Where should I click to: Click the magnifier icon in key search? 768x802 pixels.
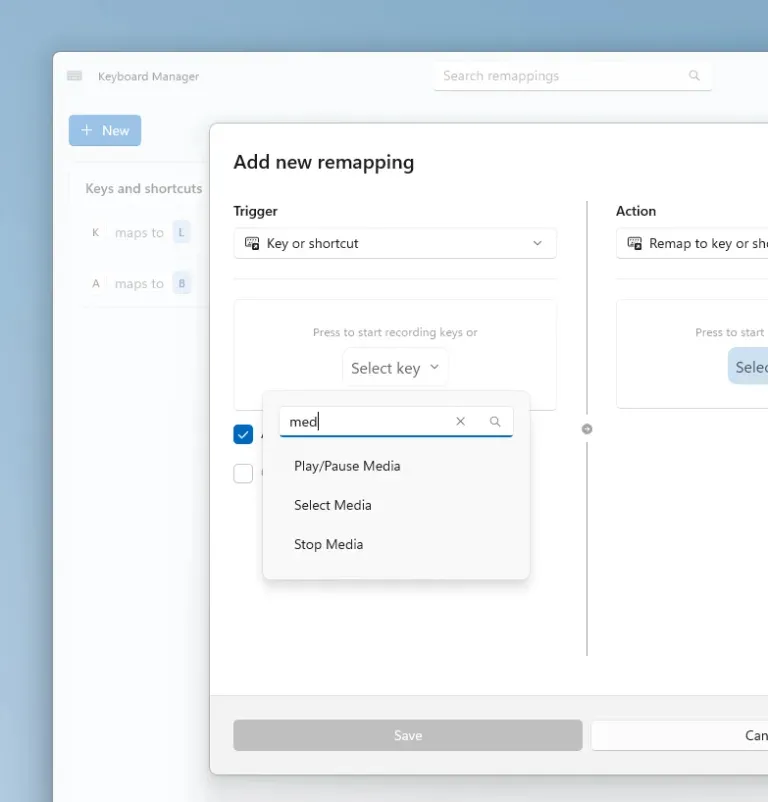[494, 421]
